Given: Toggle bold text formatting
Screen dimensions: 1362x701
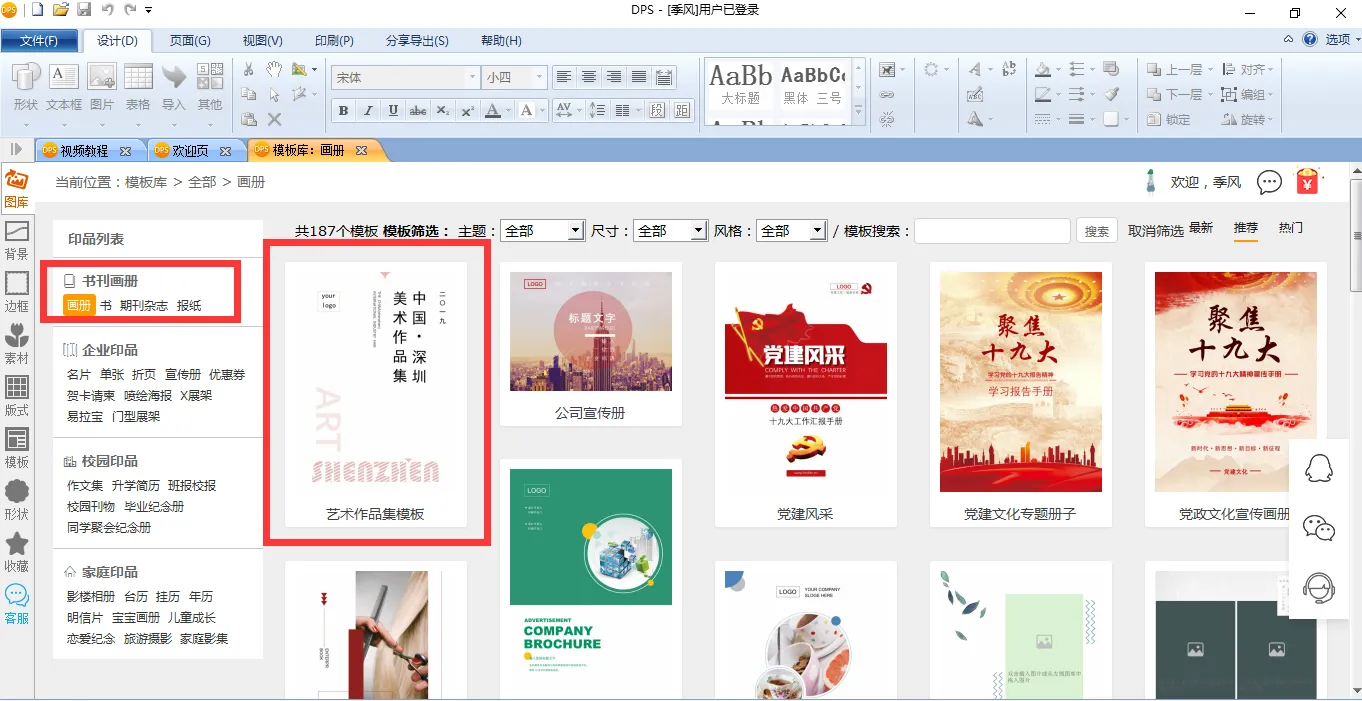Looking at the screenshot, I should tap(343, 111).
